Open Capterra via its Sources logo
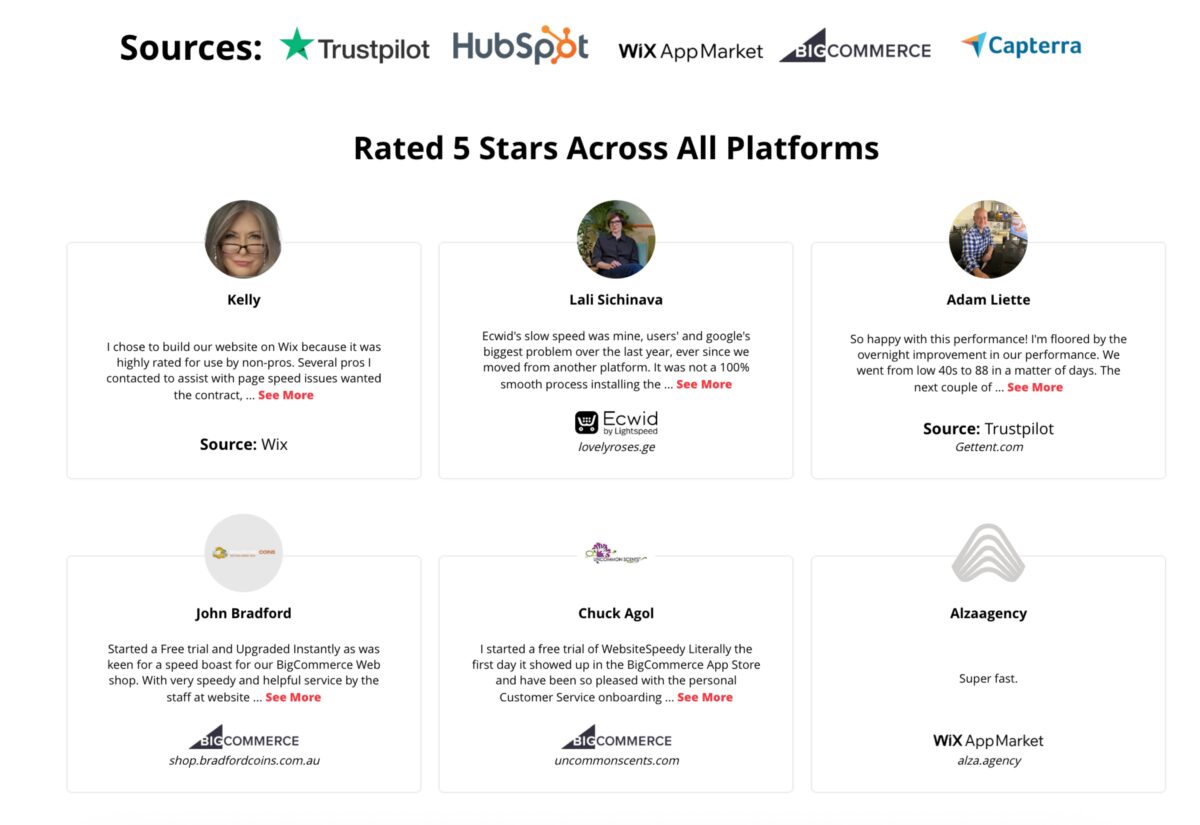 click(1020, 46)
